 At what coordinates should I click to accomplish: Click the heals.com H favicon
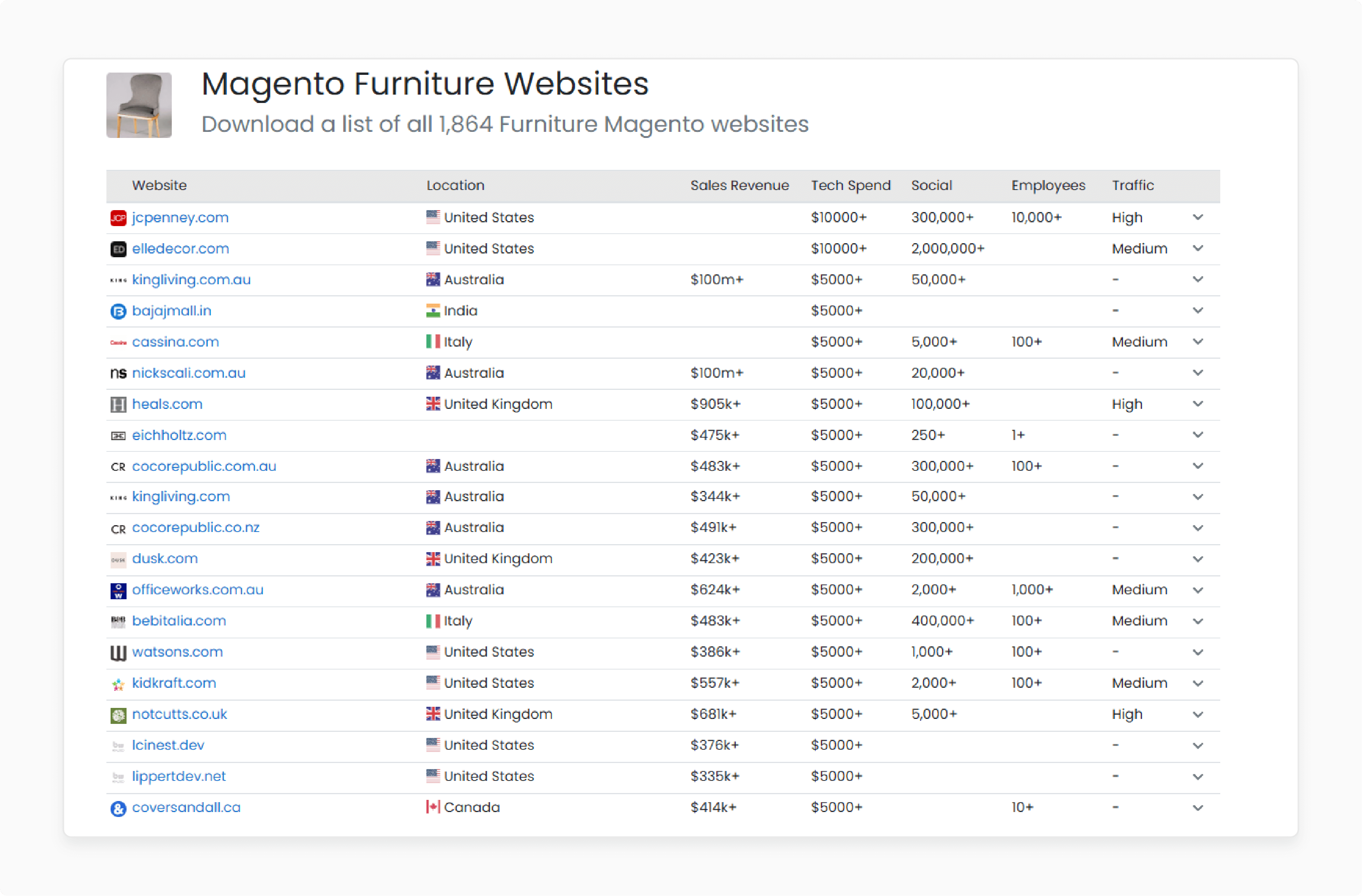coord(118,405)
